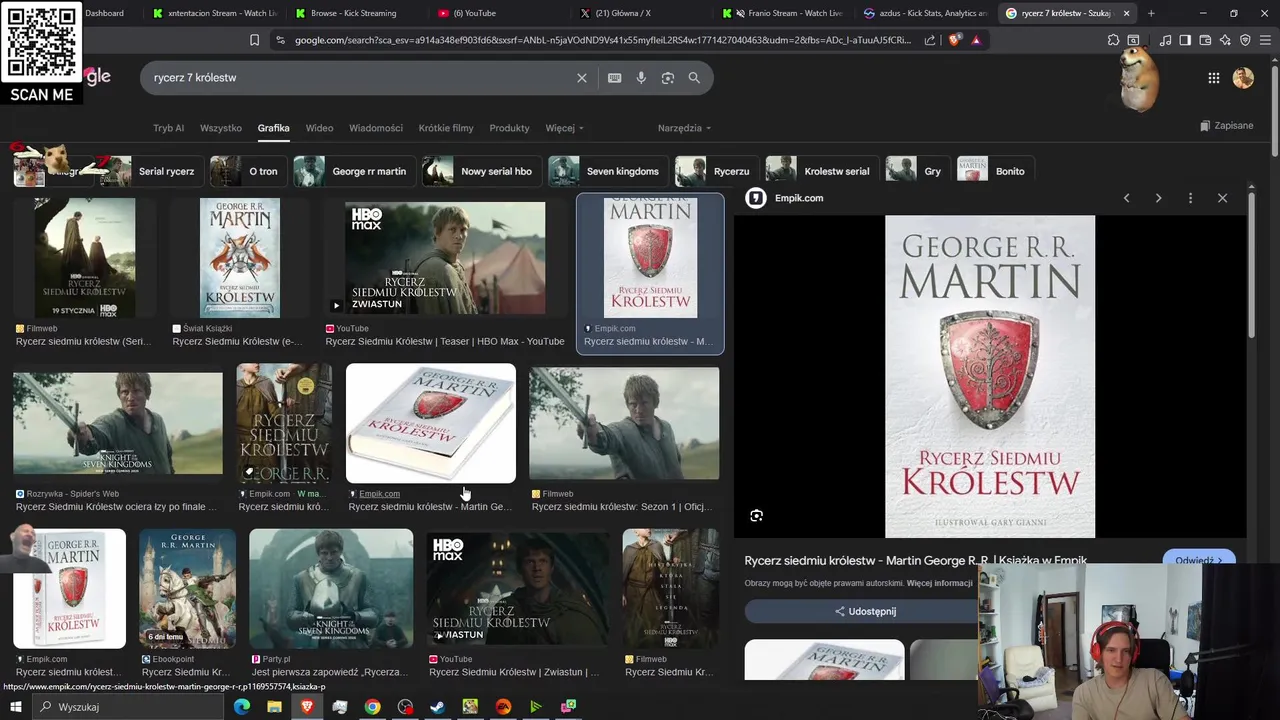Switch to Wszystko results tab
1280x720 pixels.
(221, 128)
